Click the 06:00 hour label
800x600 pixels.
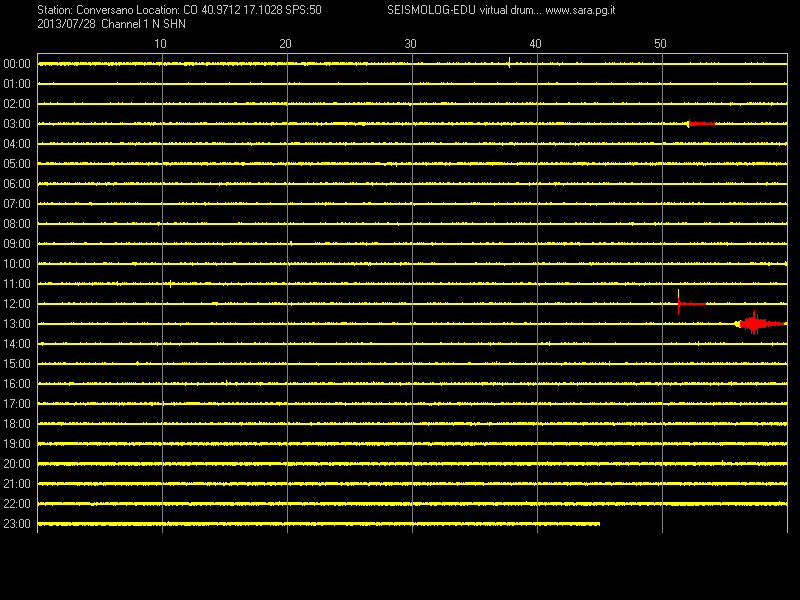click(x=17, y=184)
